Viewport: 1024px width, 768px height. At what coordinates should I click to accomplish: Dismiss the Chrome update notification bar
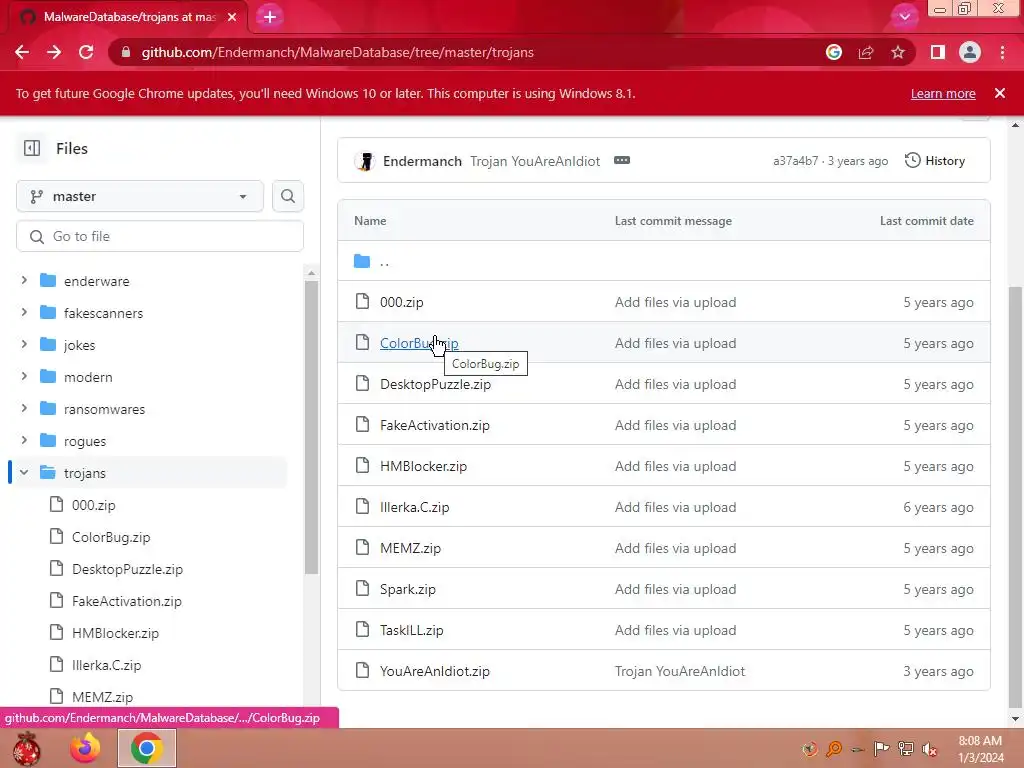(x=1000, y=93)
